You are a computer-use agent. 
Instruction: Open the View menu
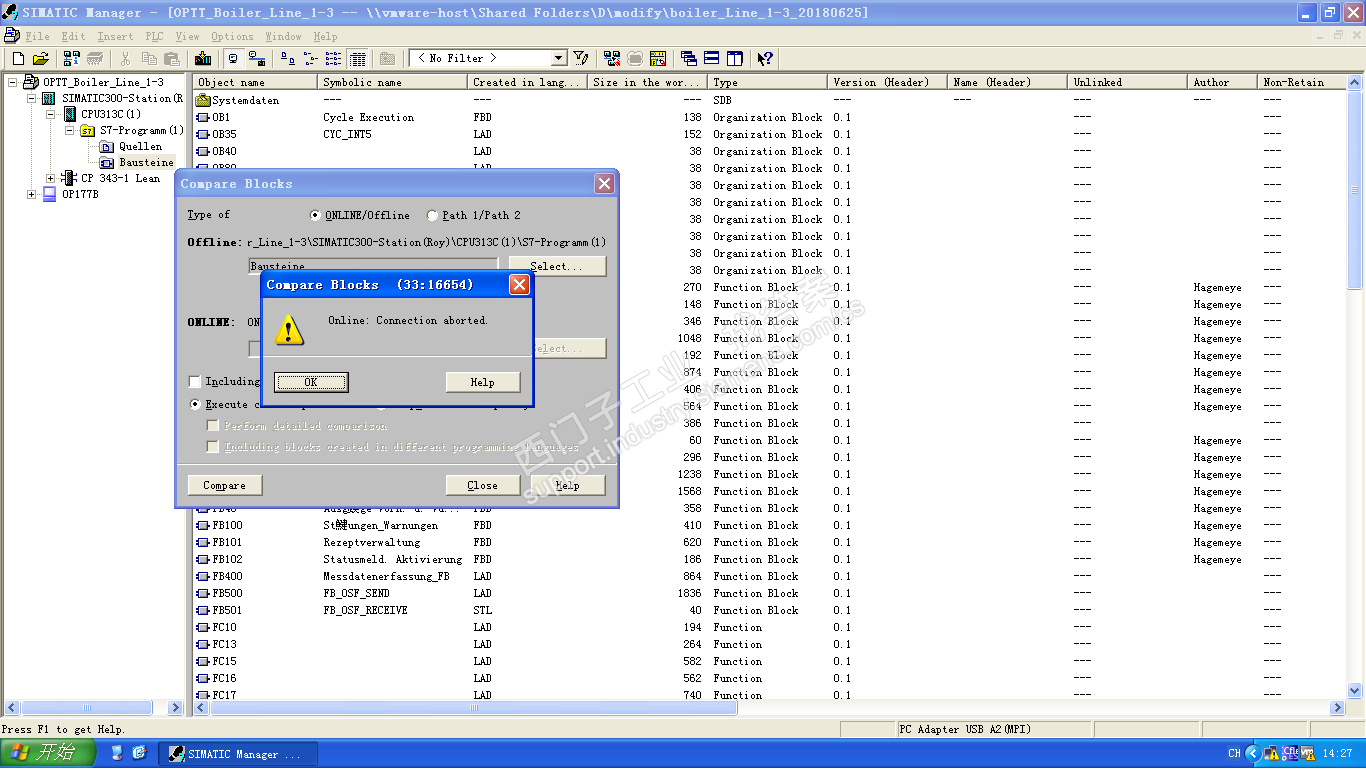click(187, 37)
